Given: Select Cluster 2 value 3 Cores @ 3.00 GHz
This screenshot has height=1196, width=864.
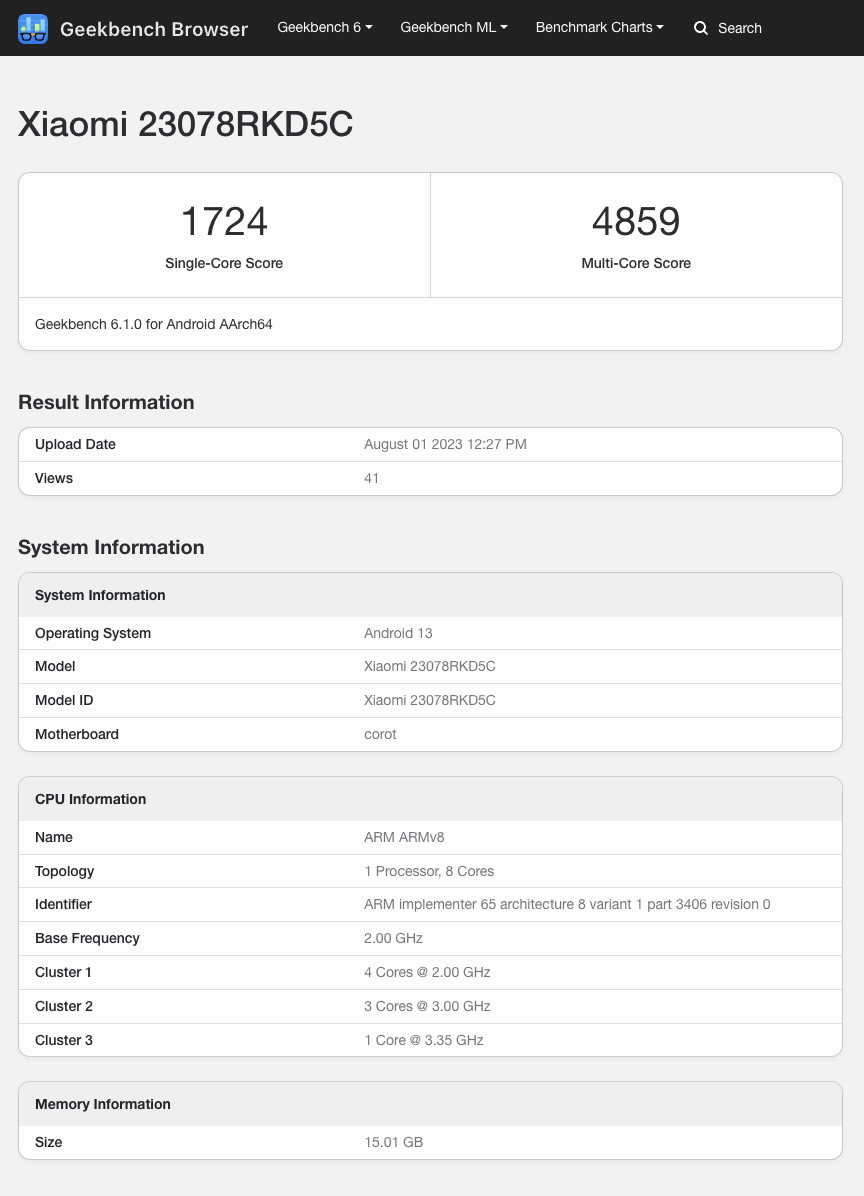Looking at the screenshot, I should pyautogui.click(x=427, y=1006).
